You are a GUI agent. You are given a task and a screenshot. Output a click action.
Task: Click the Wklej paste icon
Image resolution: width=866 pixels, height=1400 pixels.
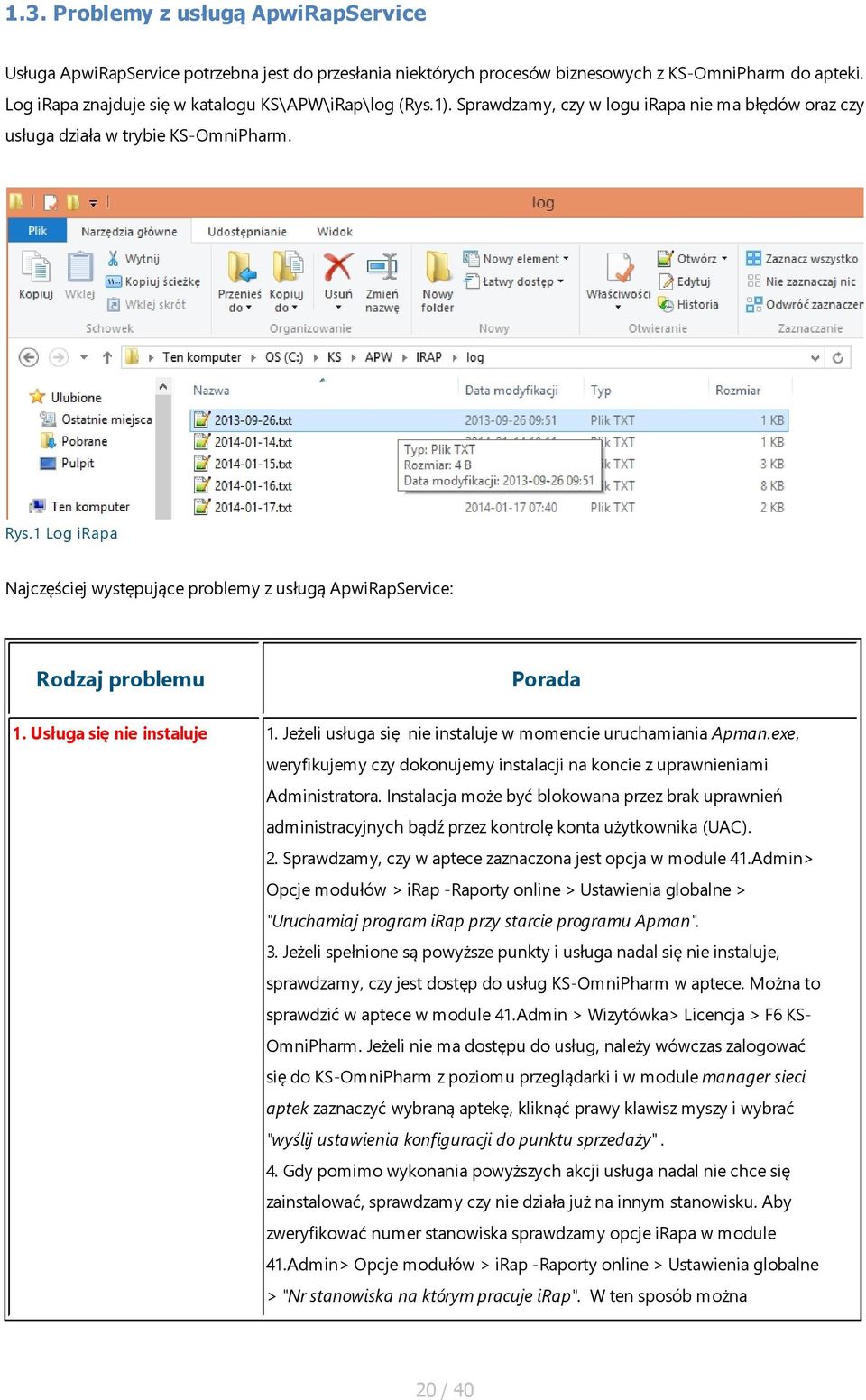tap(79, 268)
